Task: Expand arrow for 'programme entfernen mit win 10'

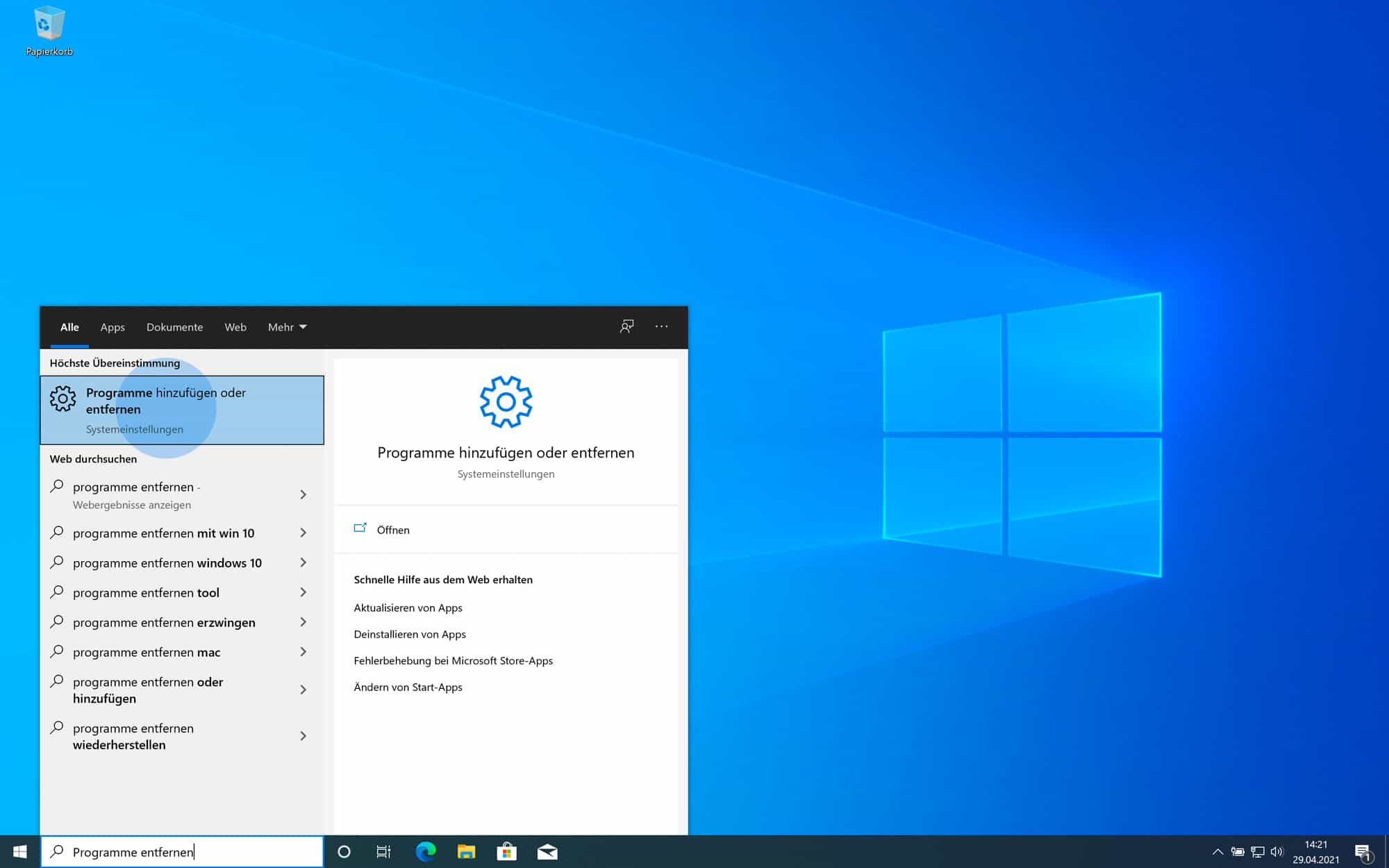Action: click(303, 533)
